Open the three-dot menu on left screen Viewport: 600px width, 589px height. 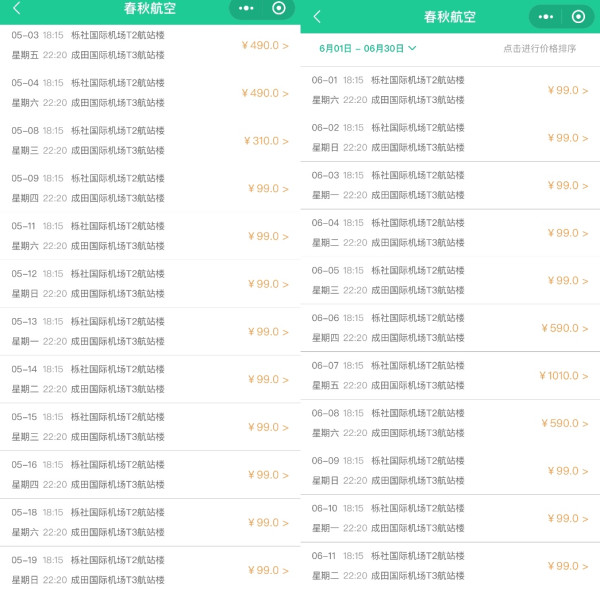click(246, 8)
